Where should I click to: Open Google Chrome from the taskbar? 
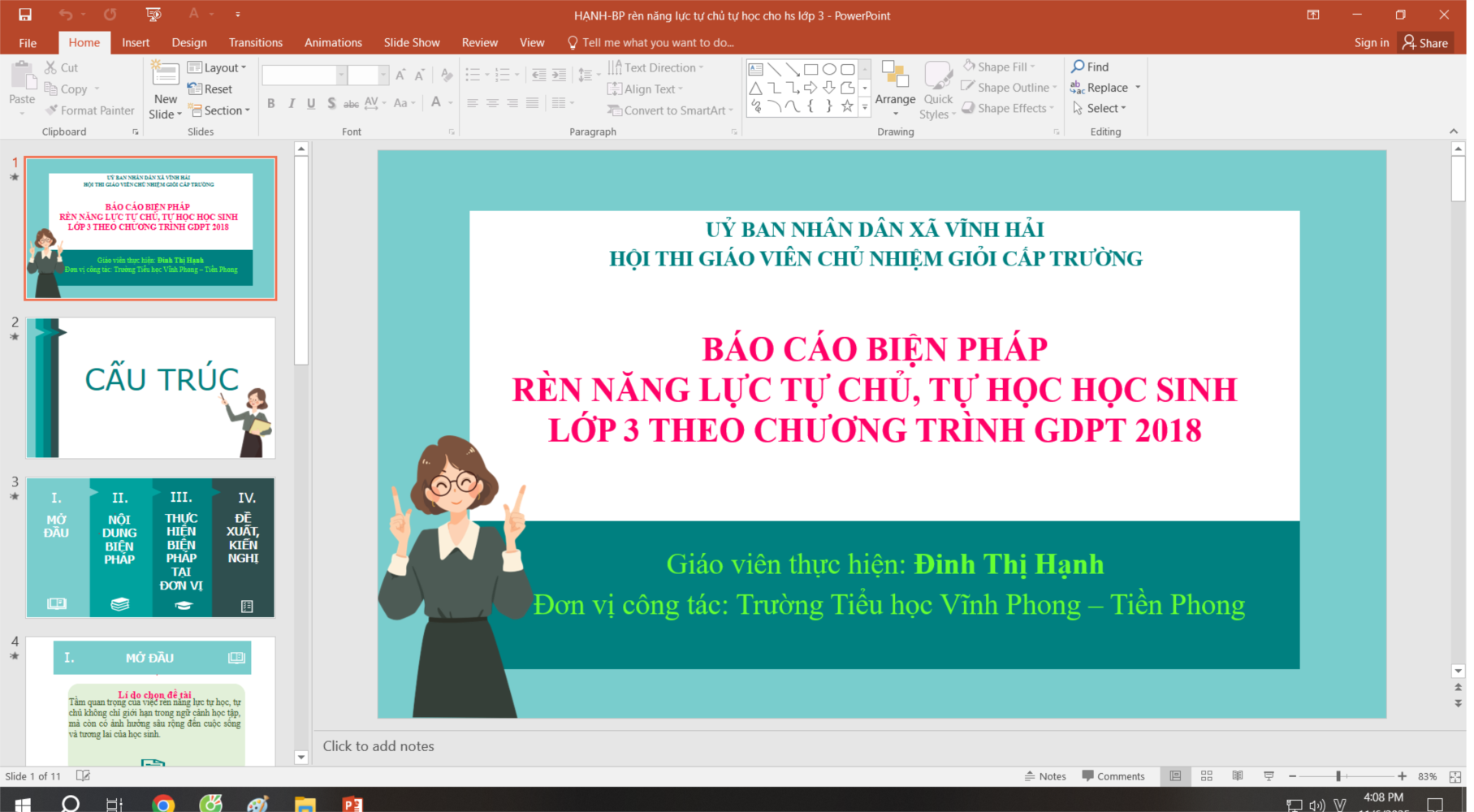(x=163, y=803)
